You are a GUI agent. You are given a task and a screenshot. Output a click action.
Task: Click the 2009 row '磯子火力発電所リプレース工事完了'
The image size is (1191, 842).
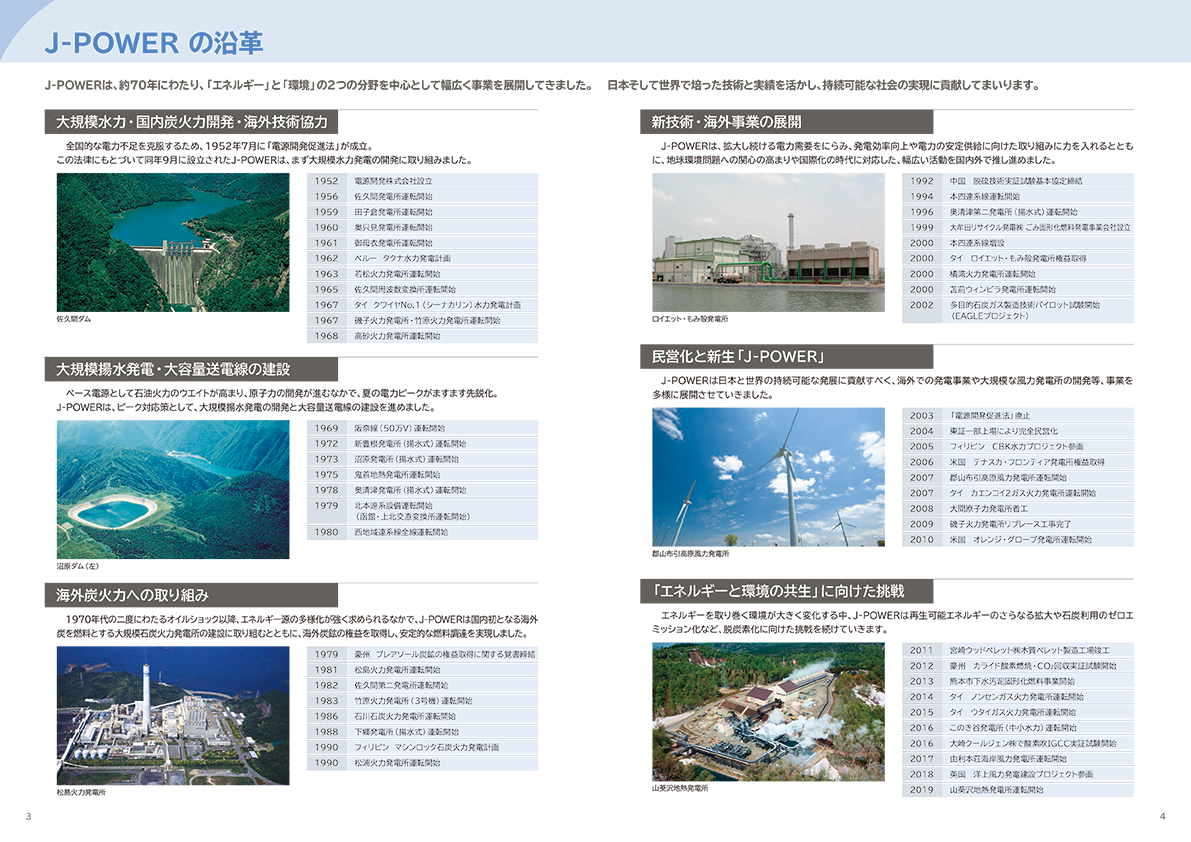pyautogui.click(x=1018, y=525)
